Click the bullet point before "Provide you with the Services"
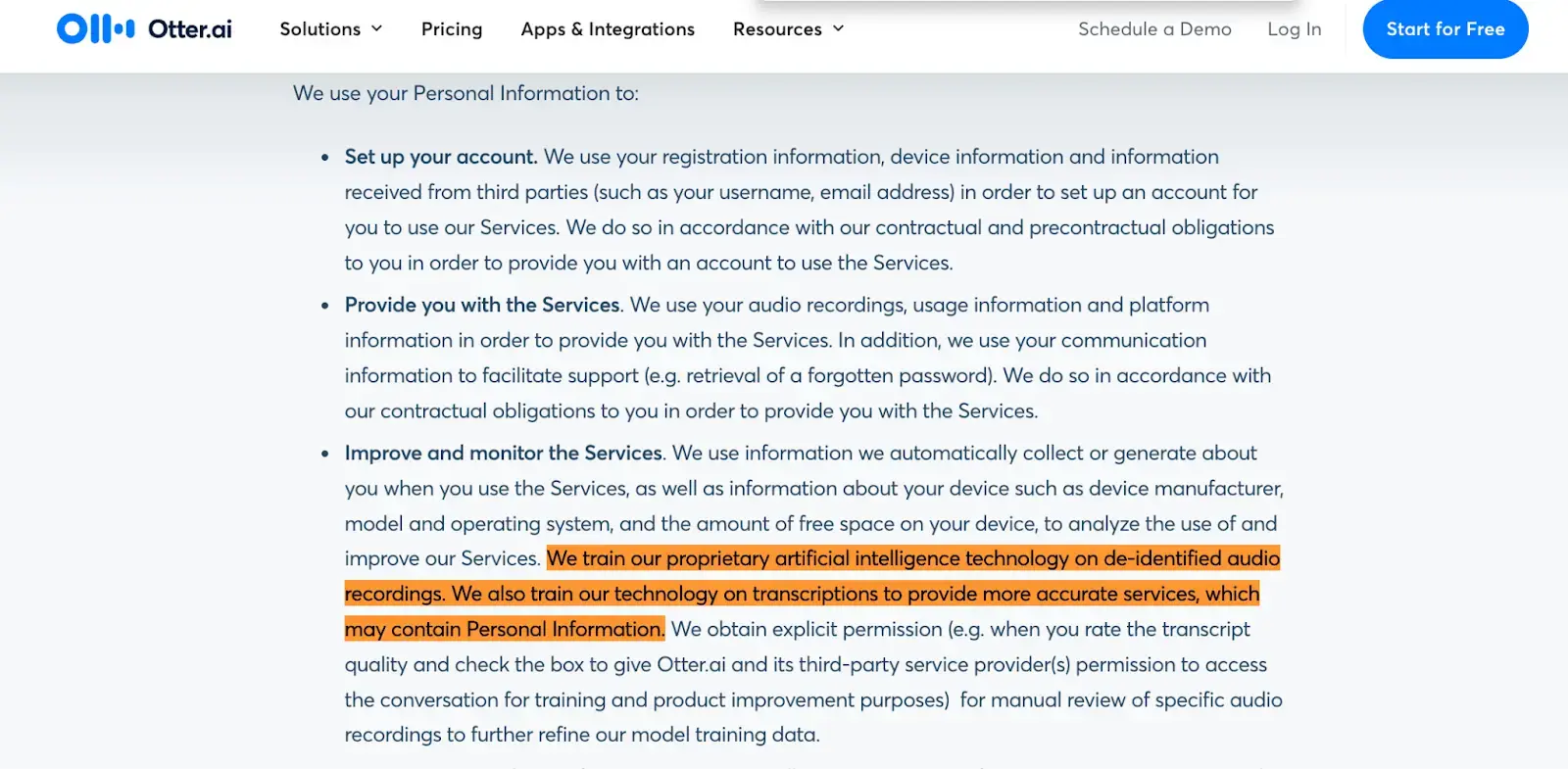This screenshot has width=1568, height=769. [324, 306]
